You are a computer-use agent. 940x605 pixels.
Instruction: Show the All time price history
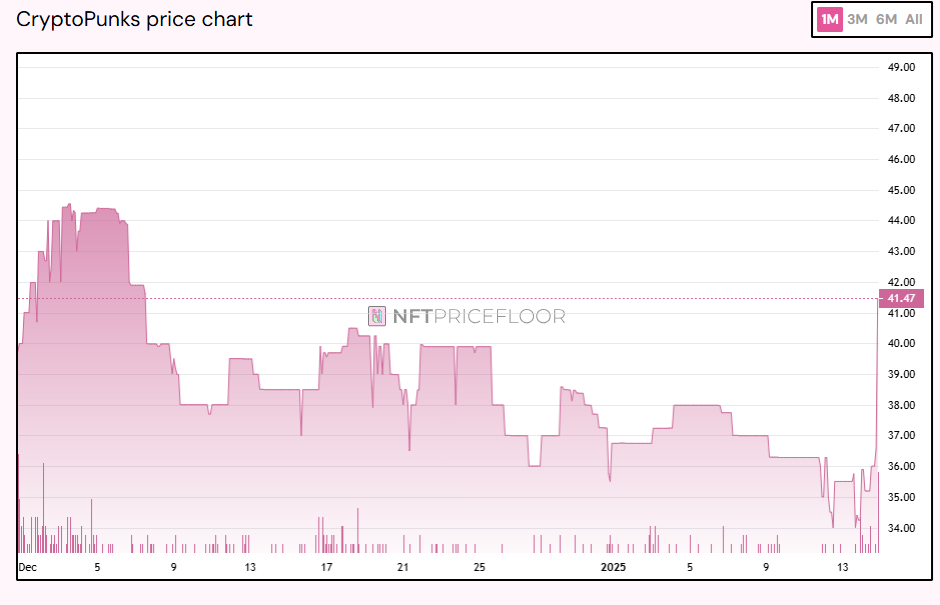tap(914, 19)
